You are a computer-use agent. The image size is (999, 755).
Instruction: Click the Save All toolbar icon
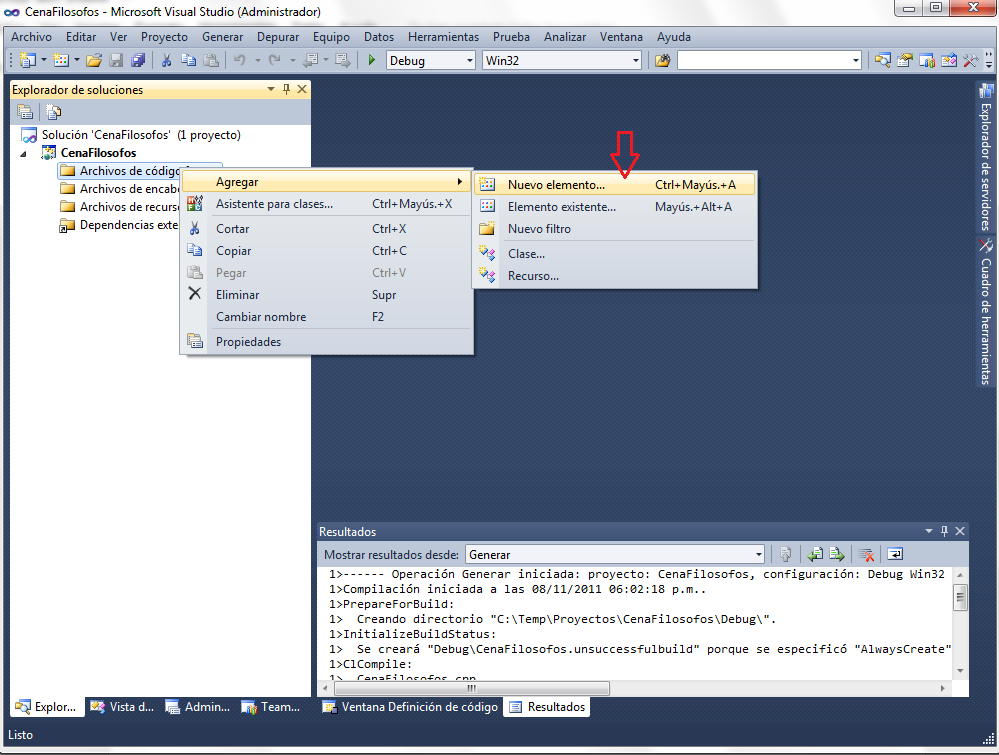click(x=138, y=61)
